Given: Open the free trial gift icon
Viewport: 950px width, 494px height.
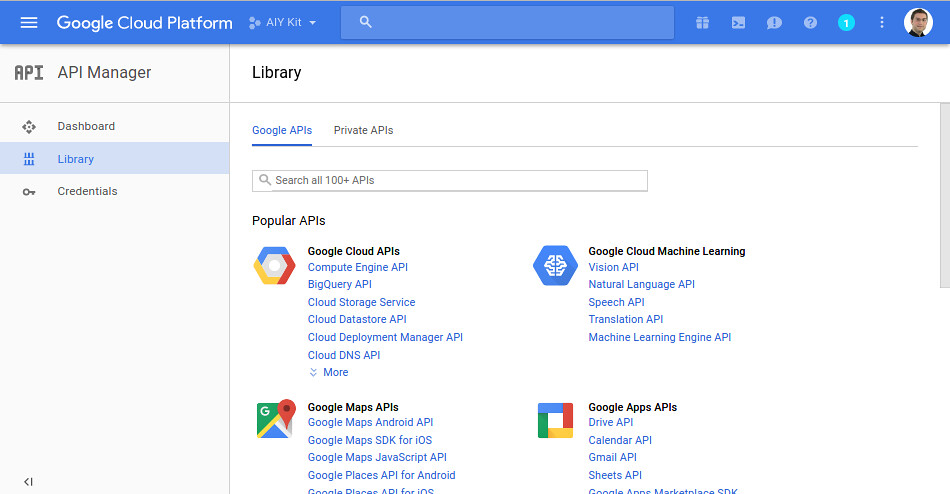Looking at the screenshot, I should [x=702, y=22].
